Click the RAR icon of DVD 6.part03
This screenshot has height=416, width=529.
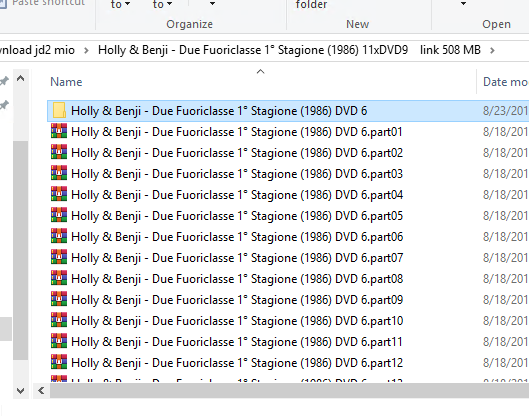59,173
